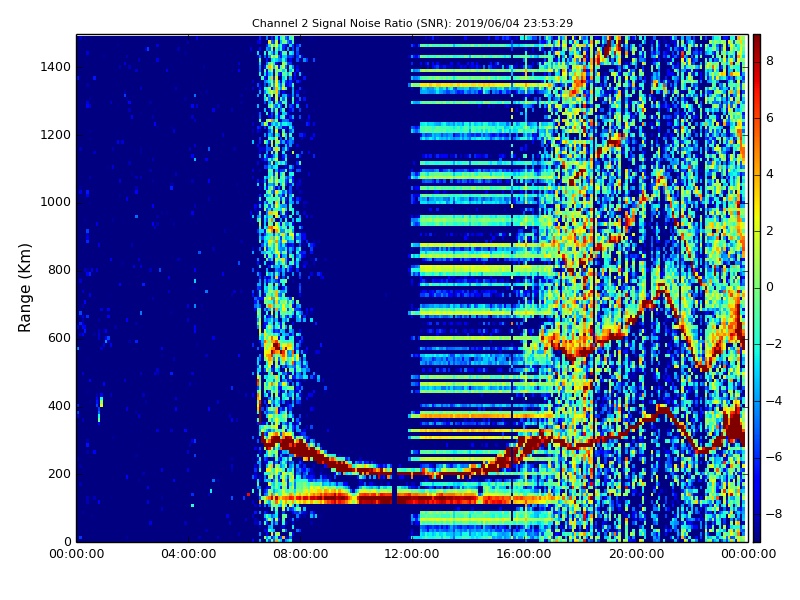Click the colorbar label −2
Viewport: 800px width, 600px height.
774,344
